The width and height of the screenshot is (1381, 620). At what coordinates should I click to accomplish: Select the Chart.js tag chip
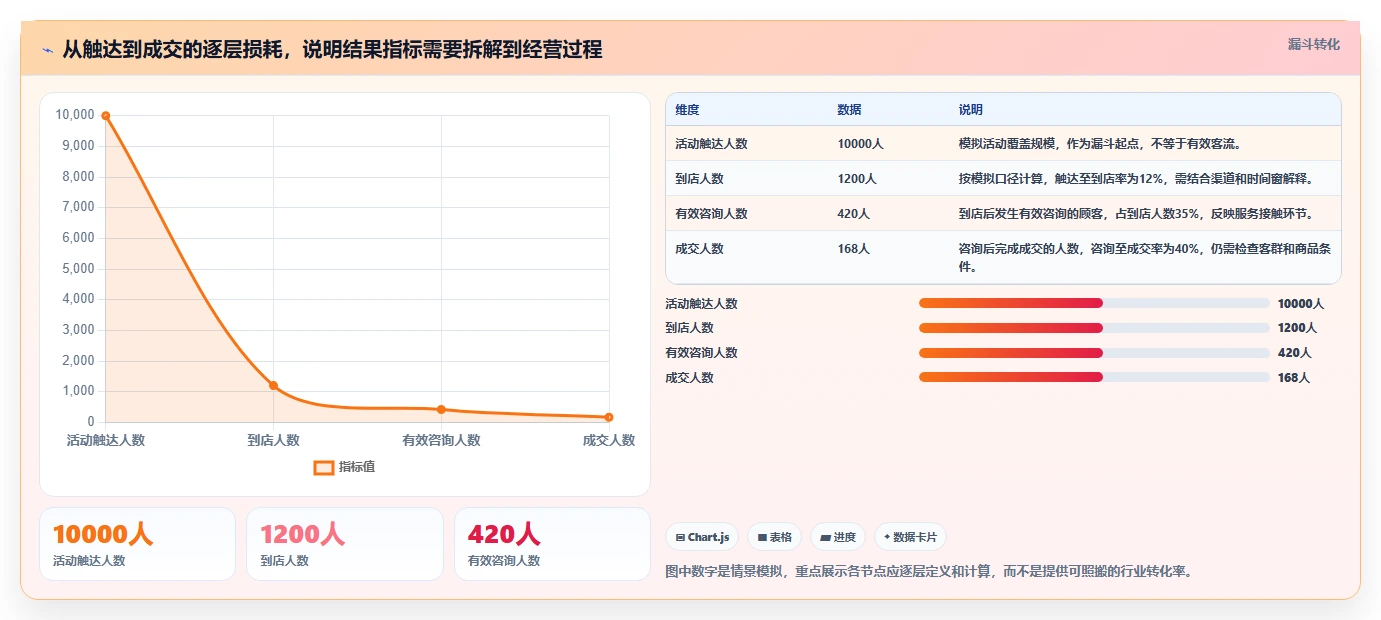click(702, 537)
